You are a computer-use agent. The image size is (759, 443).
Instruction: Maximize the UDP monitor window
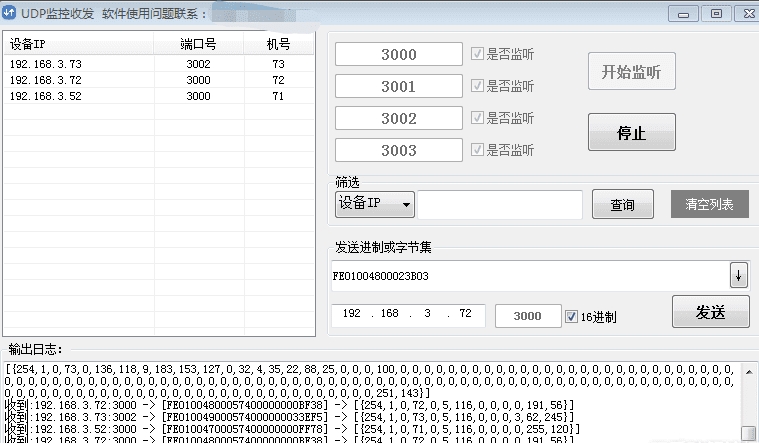[x=714, y=13]
